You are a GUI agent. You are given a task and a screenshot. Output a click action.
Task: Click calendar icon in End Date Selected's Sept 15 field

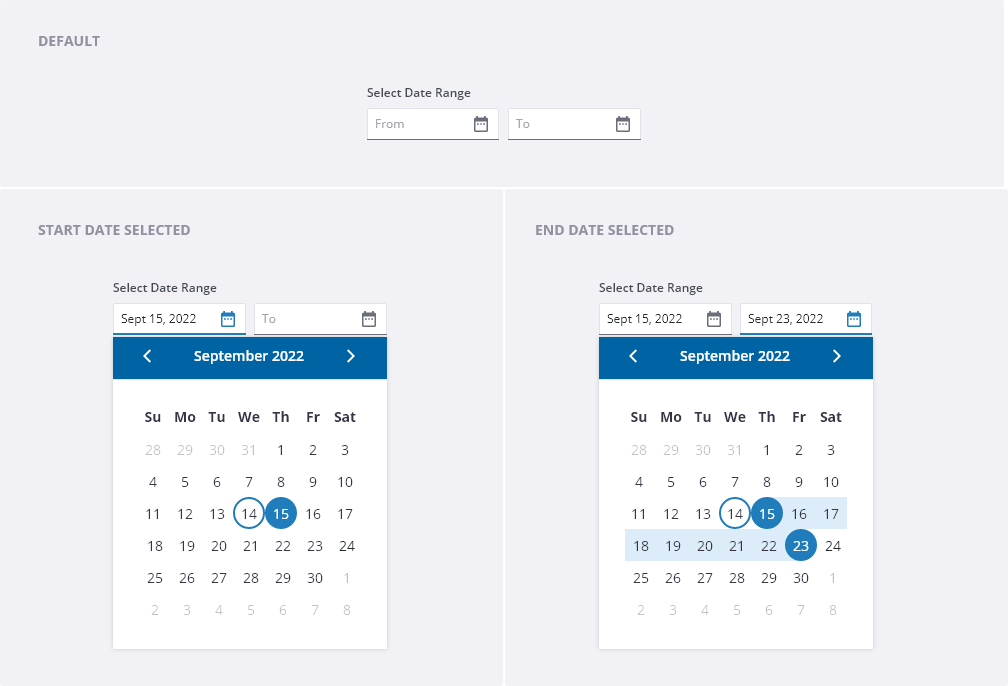714,319
